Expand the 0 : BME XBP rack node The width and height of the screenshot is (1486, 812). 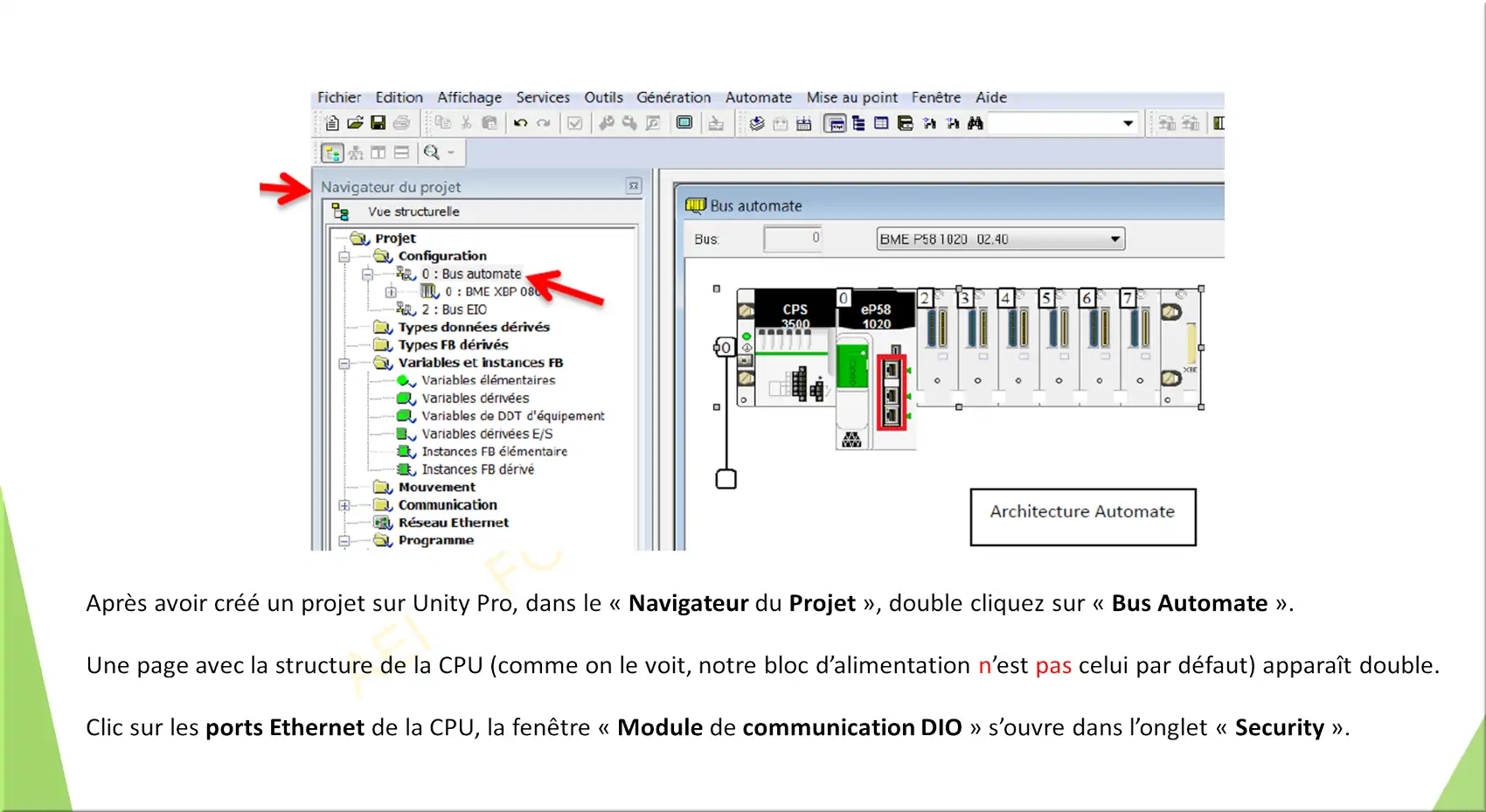(x=391, y=292)
